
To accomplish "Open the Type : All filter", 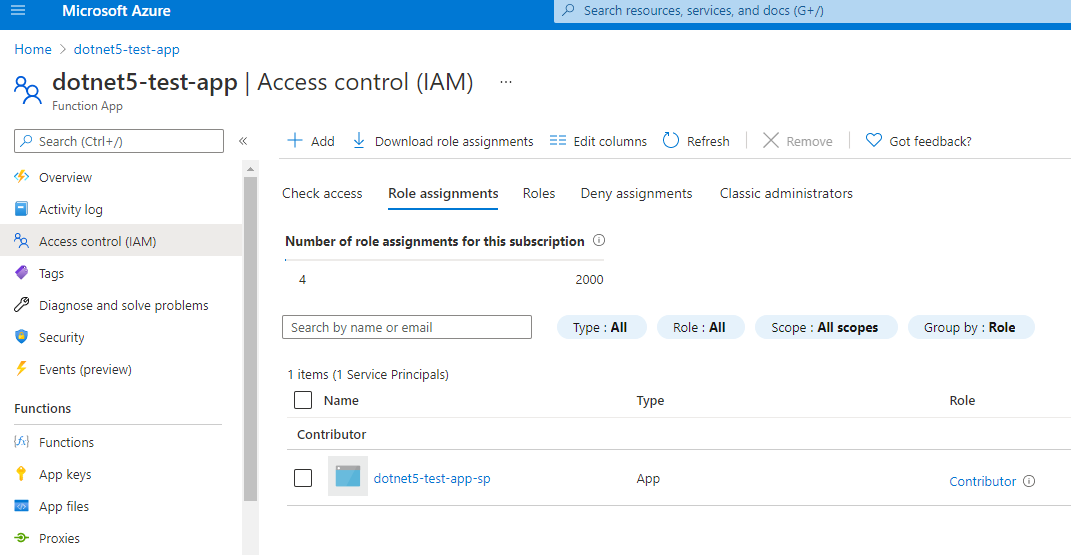I will coord(601,327).
